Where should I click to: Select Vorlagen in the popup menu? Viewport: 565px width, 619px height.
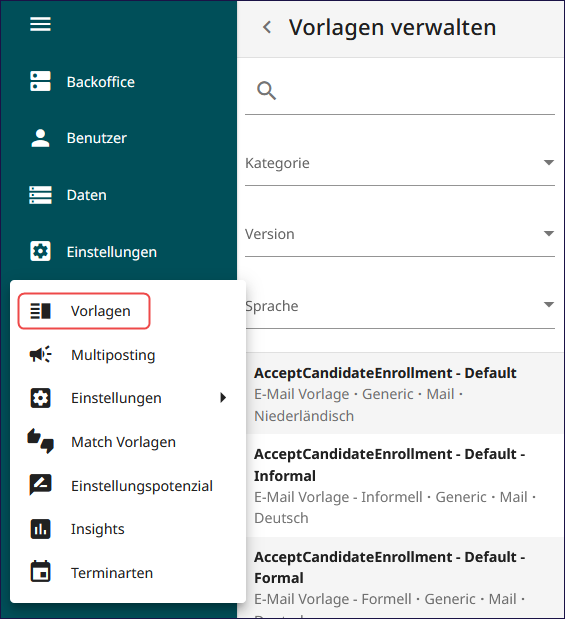tap(84, 311)
